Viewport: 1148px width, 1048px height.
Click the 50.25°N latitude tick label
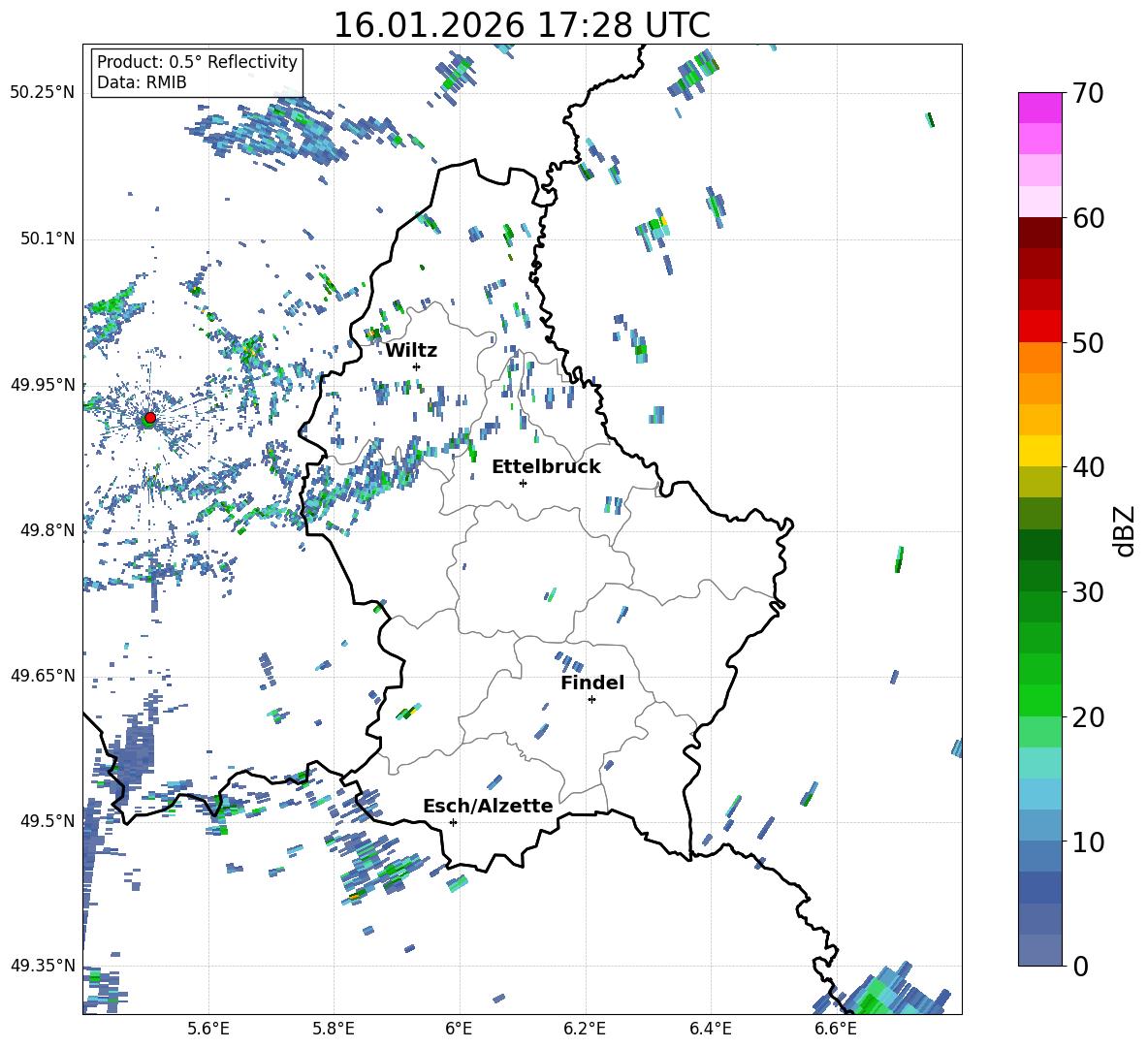point(43,93)
